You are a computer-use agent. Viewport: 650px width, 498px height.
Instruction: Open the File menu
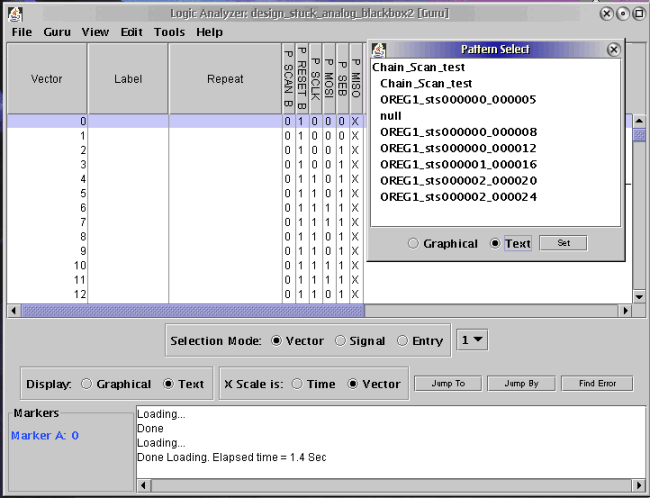tap(22, 32)
